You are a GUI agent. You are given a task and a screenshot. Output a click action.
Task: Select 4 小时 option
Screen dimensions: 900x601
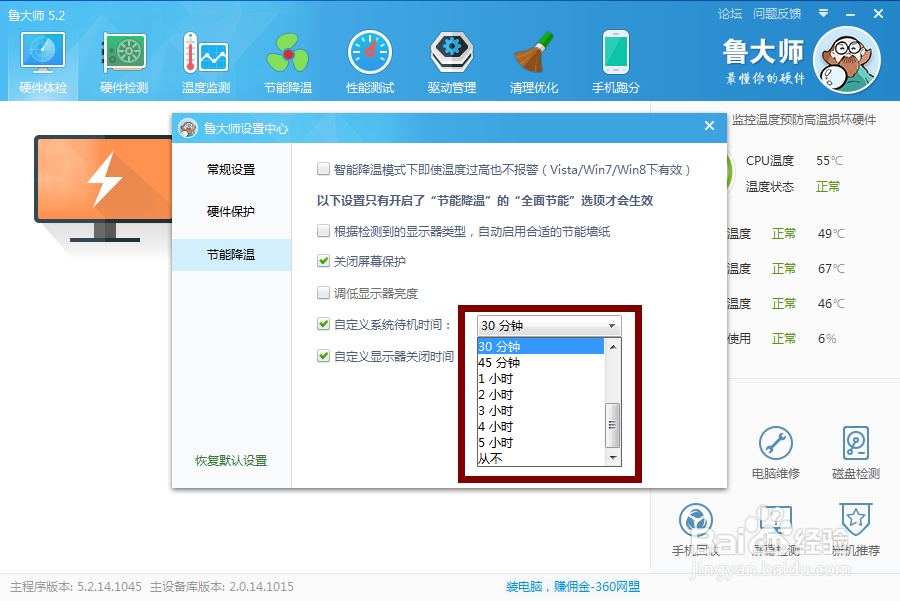tap(541, 427)
